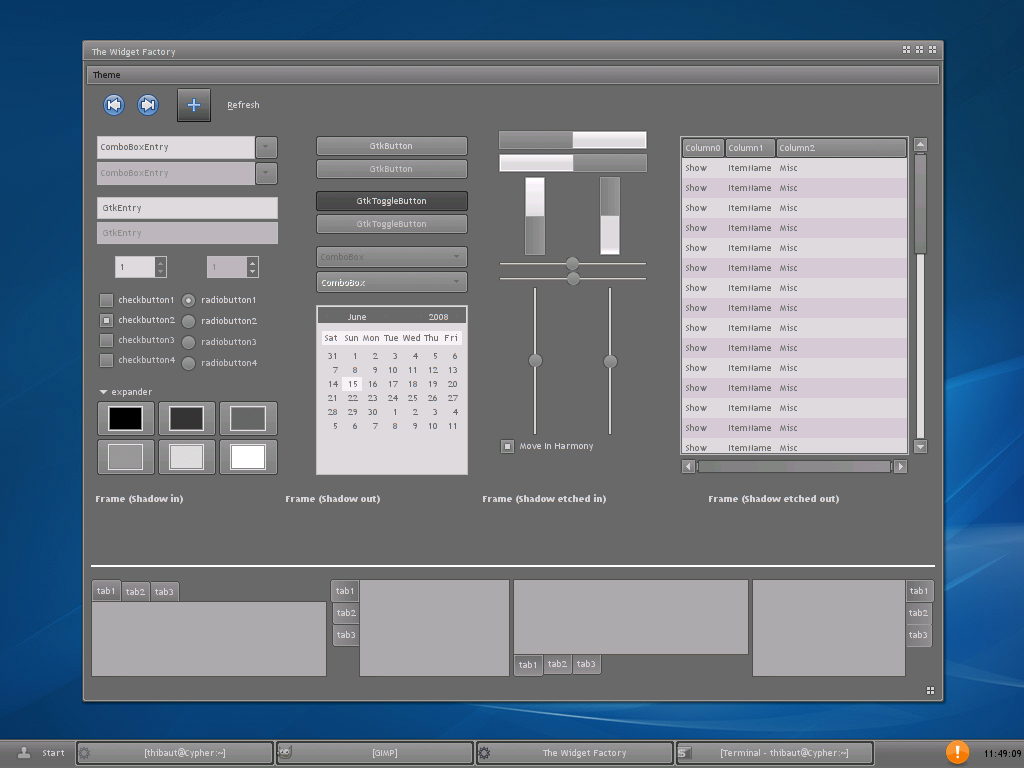
Task: Click the list scroll up arrow
Action: 920,144
